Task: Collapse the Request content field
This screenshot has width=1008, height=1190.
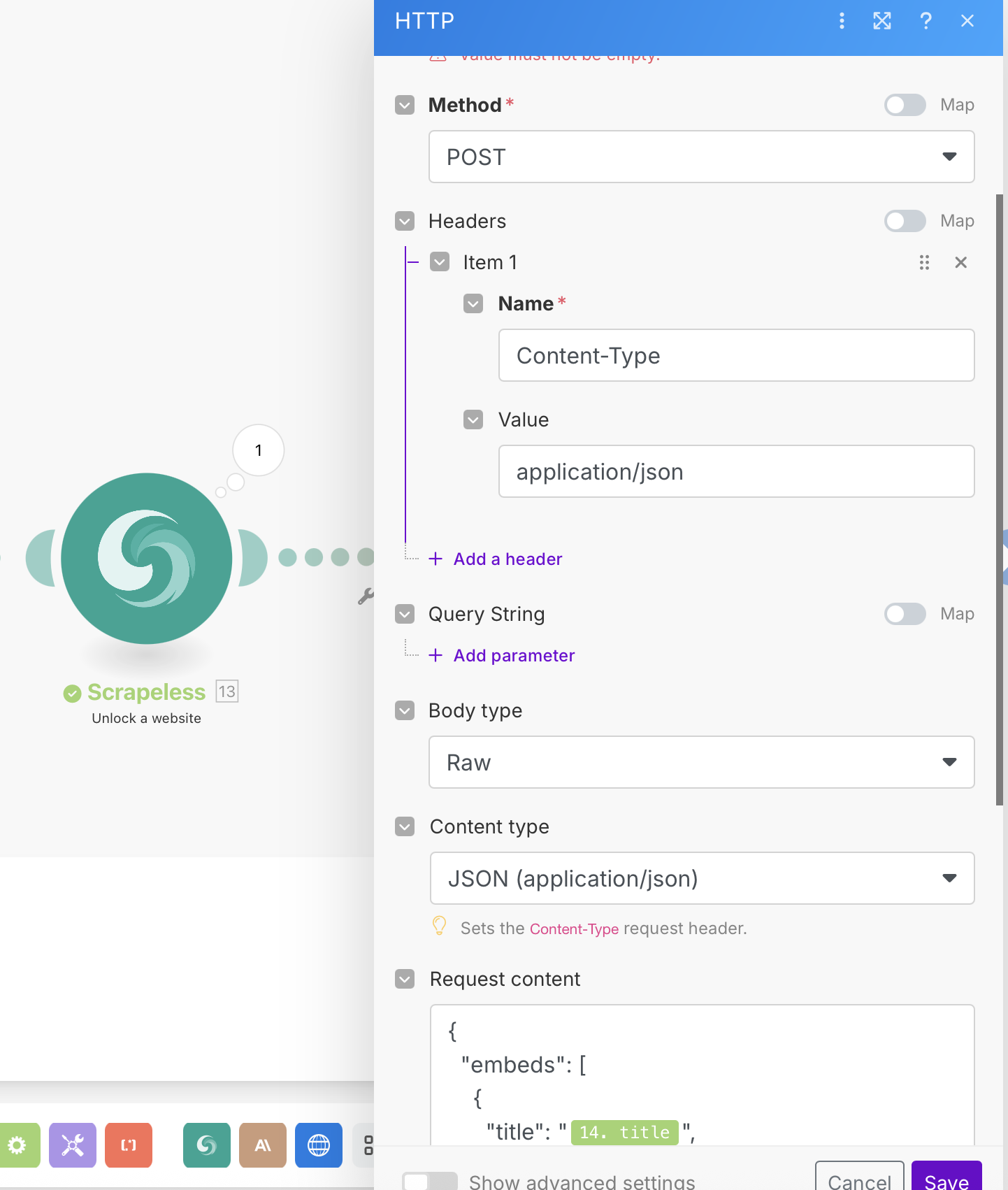Action: [x=405, y=979]
